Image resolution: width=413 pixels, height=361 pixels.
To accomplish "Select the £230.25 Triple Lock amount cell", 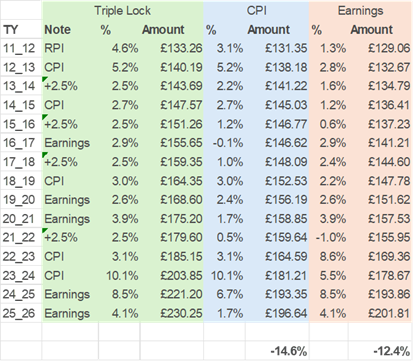I will pyautogui.click(x=172, y=313).
